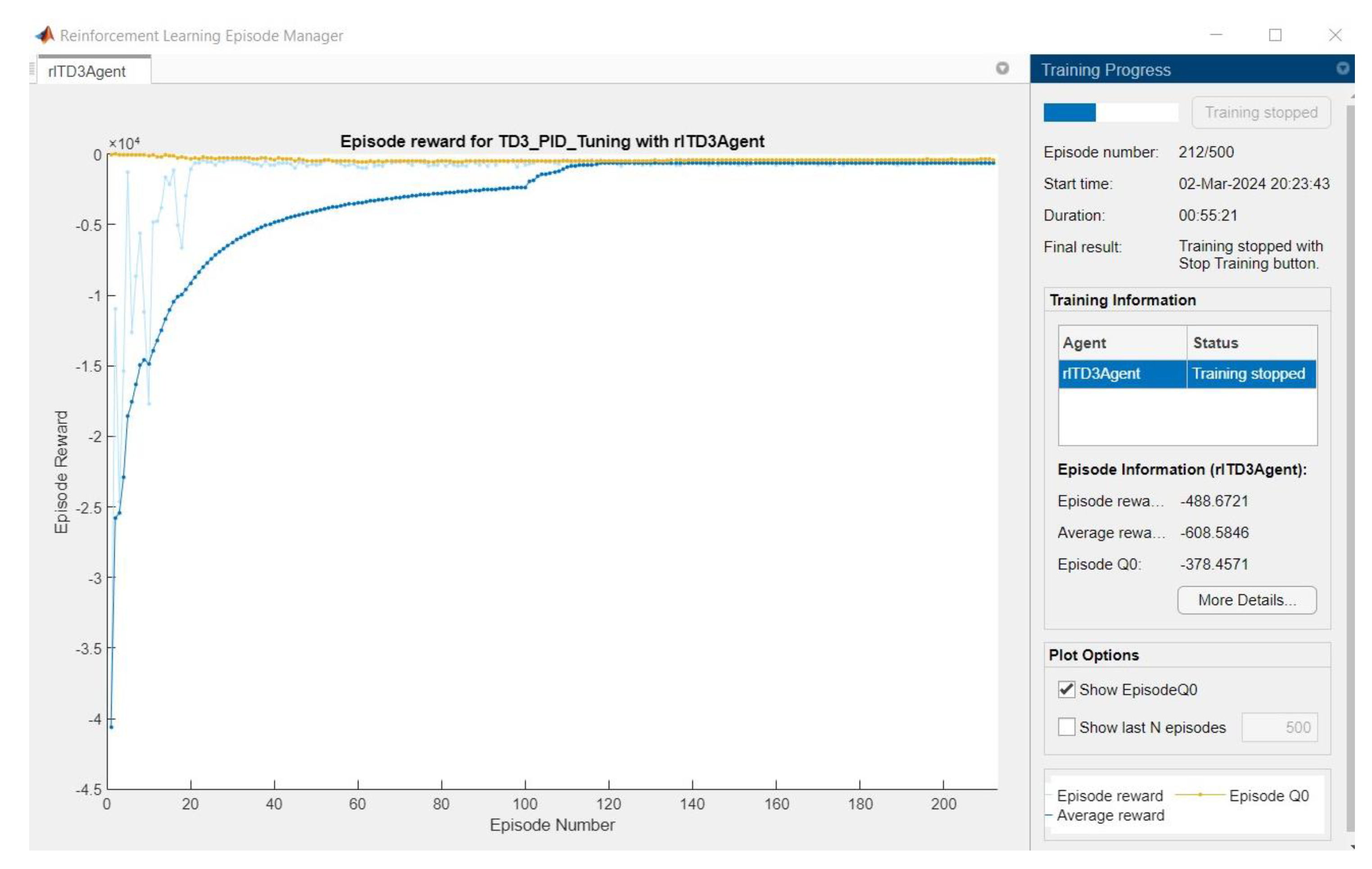Click the Episode reward legend entry
1372x869 pixels.
coord(1109,796)
